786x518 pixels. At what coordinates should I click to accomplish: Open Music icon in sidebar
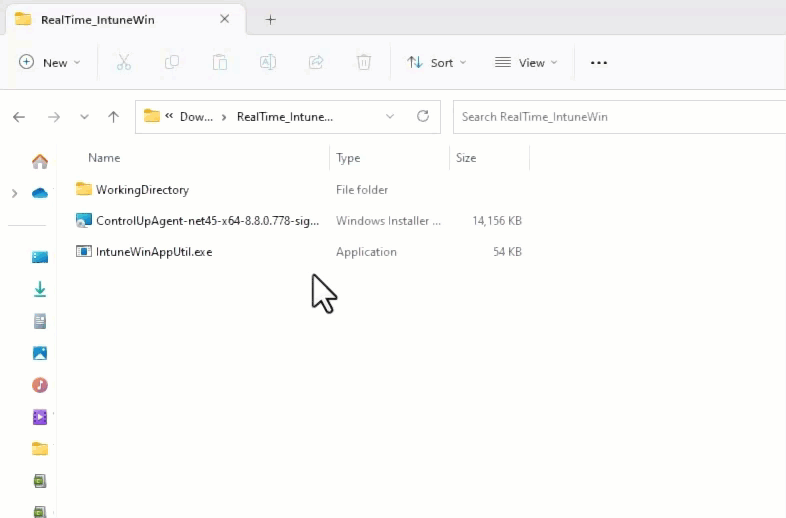click(x=40, y=385)
